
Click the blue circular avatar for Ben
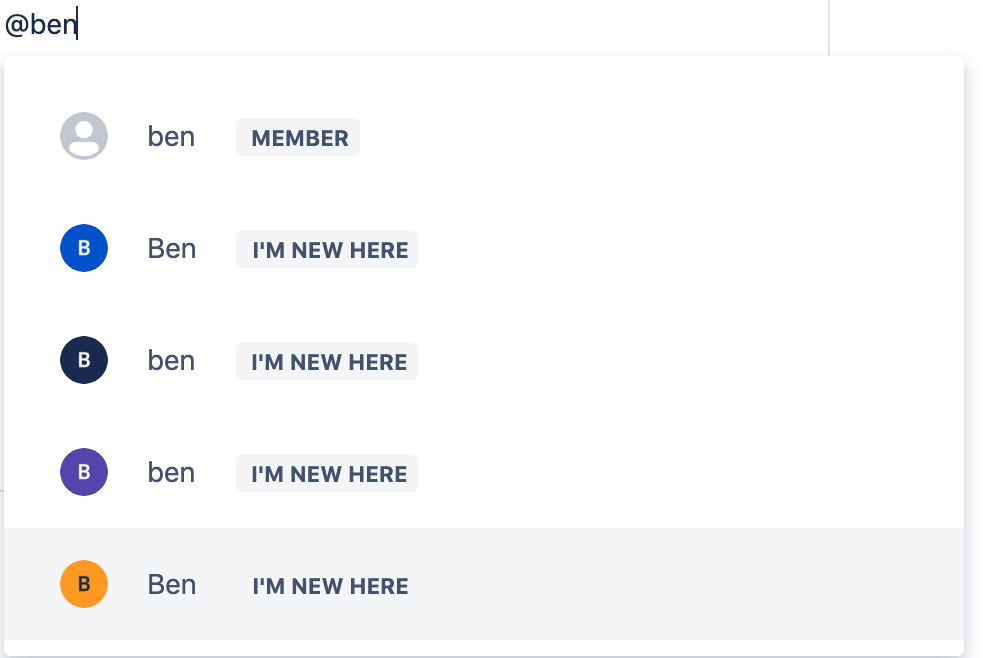(83, 248)
